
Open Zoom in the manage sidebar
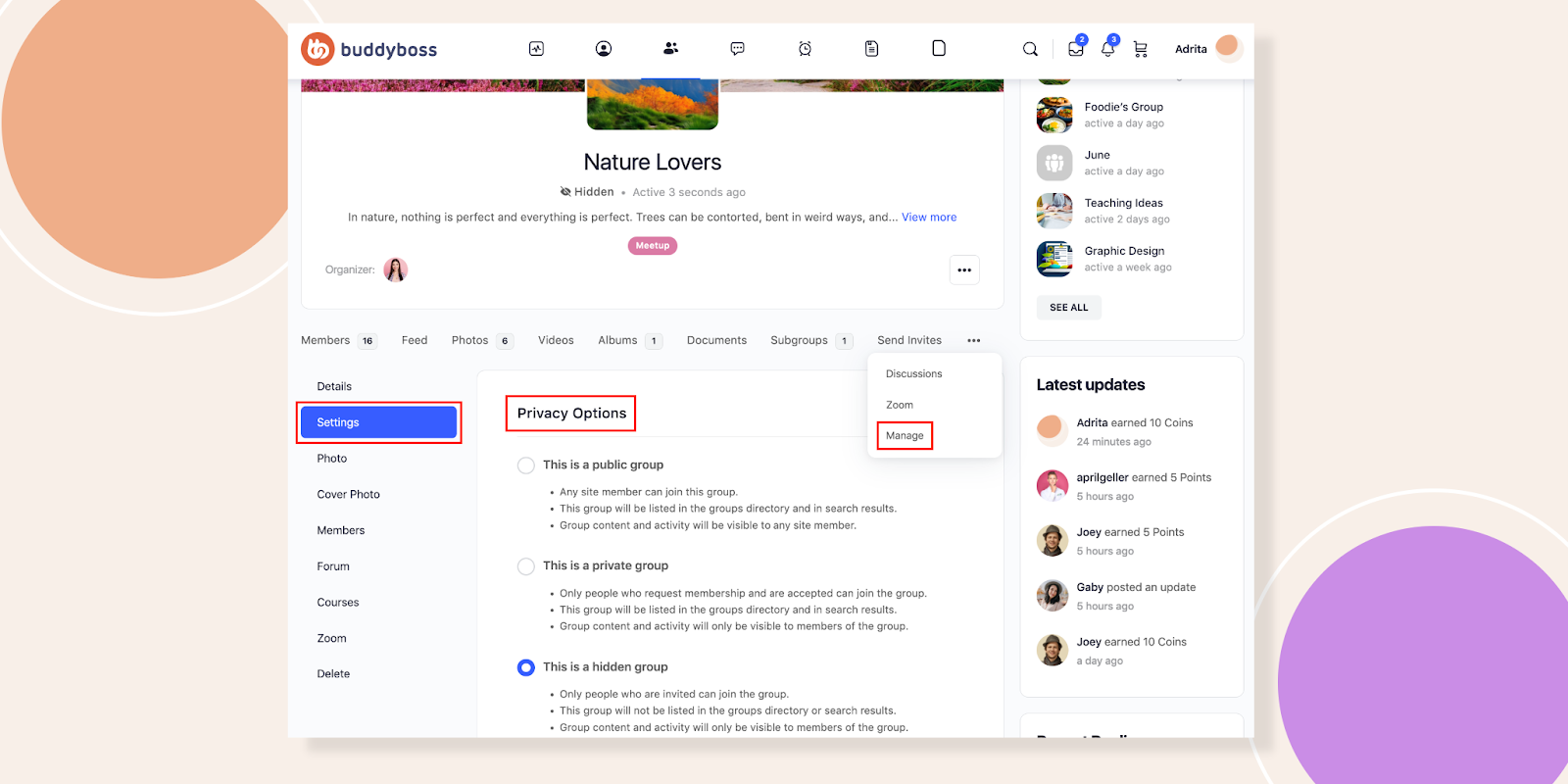pos(331,638)
